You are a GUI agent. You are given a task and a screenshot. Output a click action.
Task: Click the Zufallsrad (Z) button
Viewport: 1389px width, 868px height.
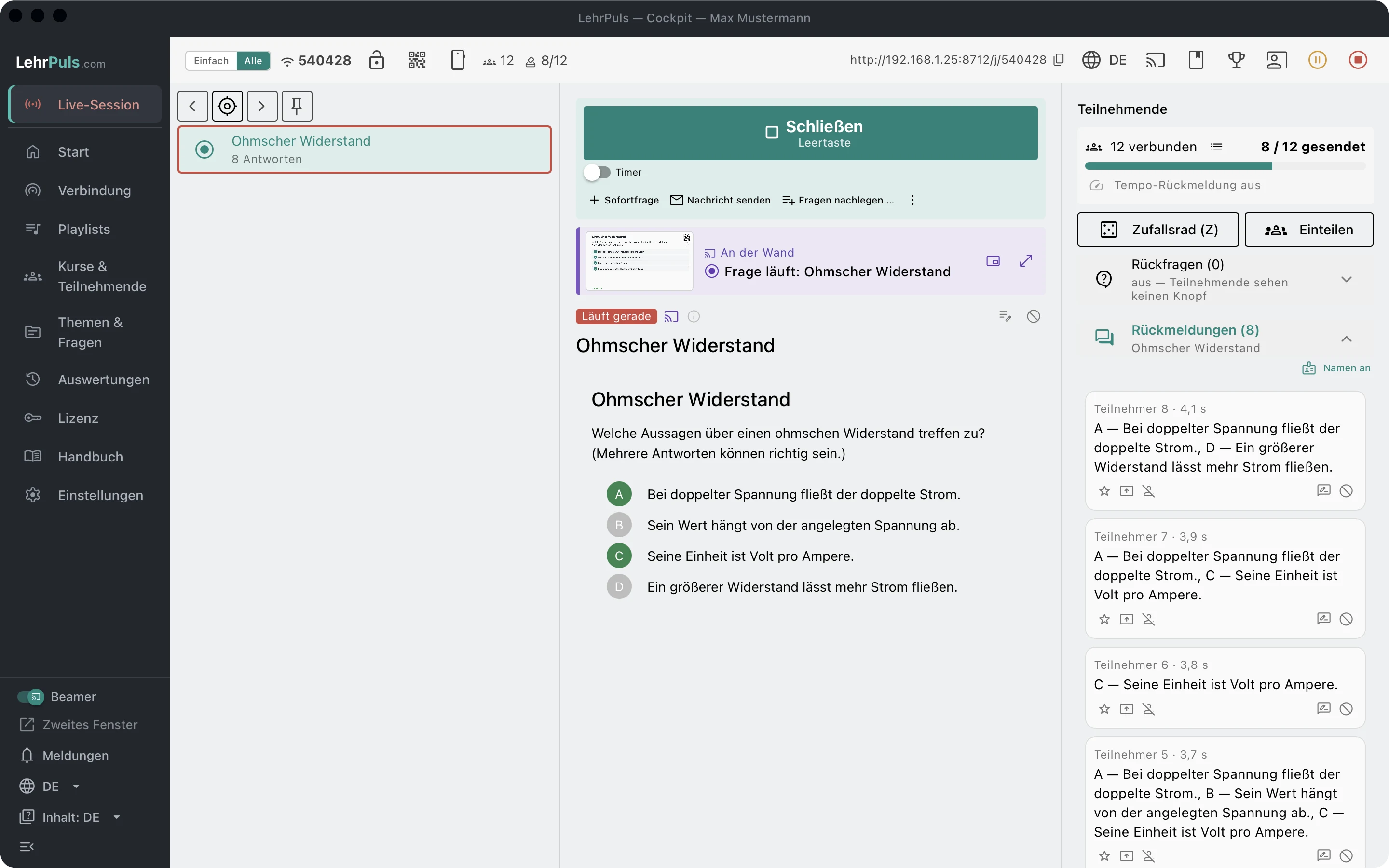click(x=1157, y=230)
